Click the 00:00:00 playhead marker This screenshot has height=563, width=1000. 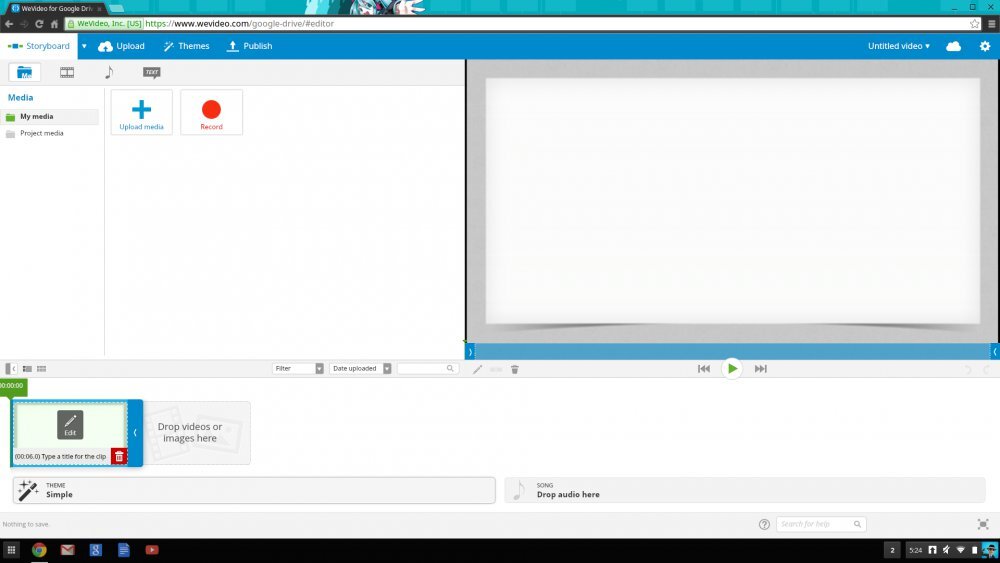(13, 386)
